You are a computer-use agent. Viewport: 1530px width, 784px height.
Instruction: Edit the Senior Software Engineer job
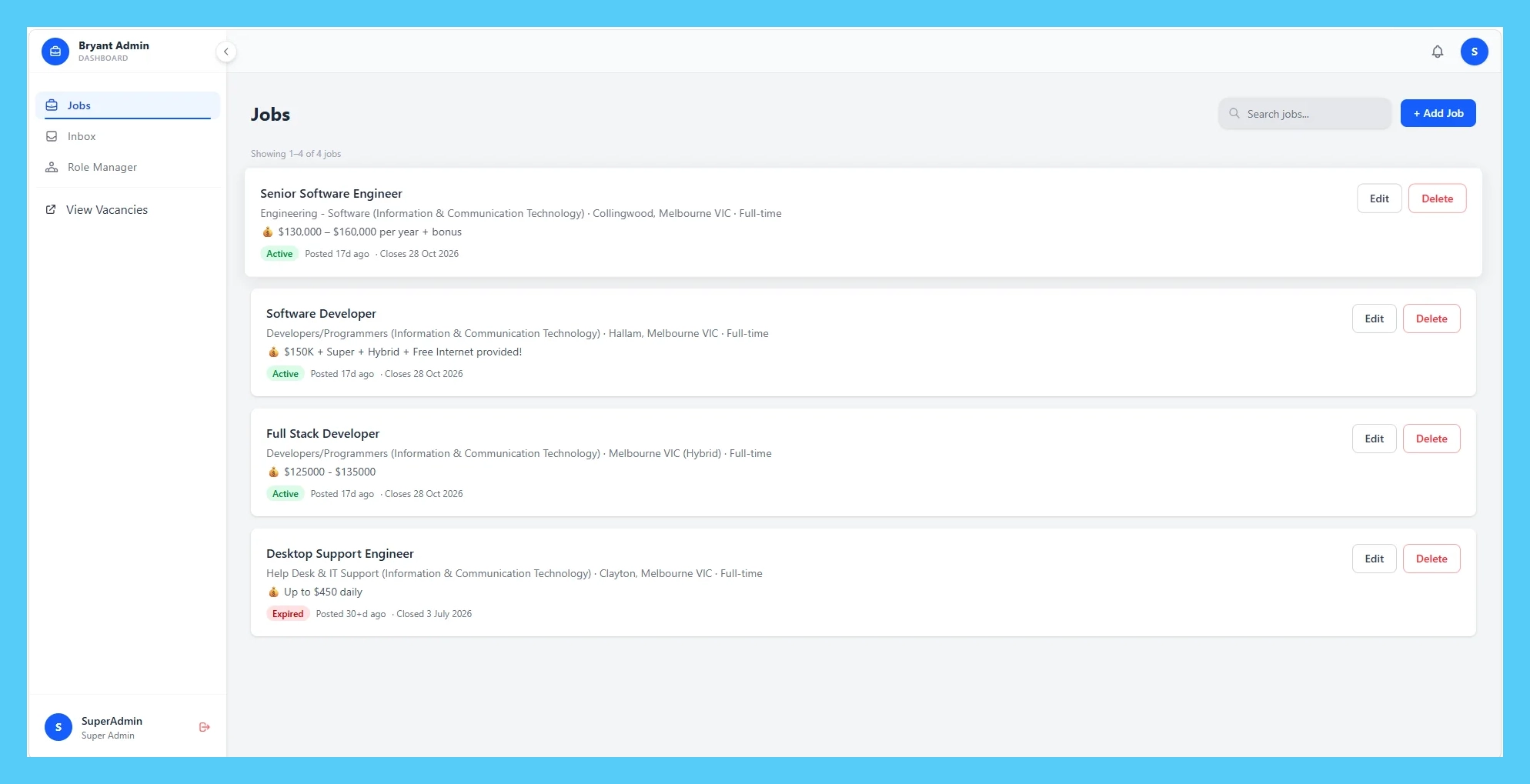point(1379,199)
